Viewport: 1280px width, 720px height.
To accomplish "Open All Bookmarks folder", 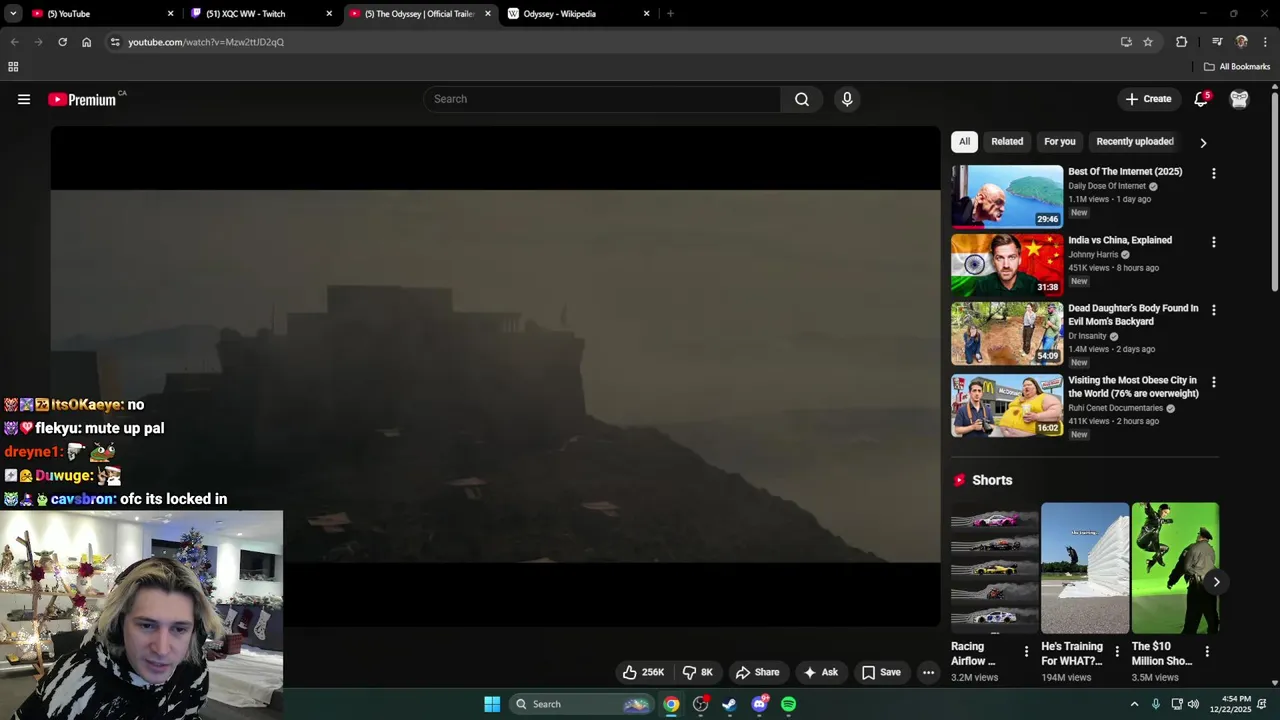I will 1237,67.
